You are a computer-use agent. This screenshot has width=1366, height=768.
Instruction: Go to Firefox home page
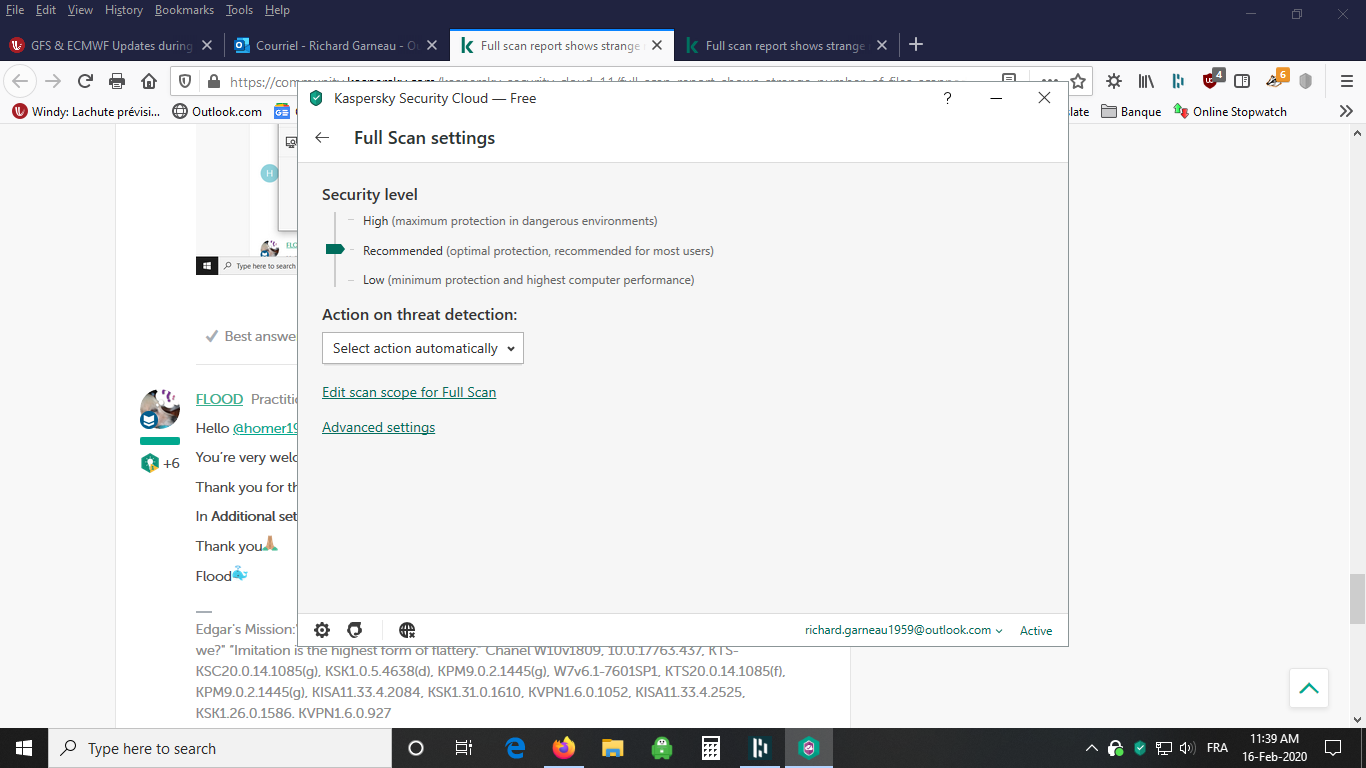click(x=149, y=81)
